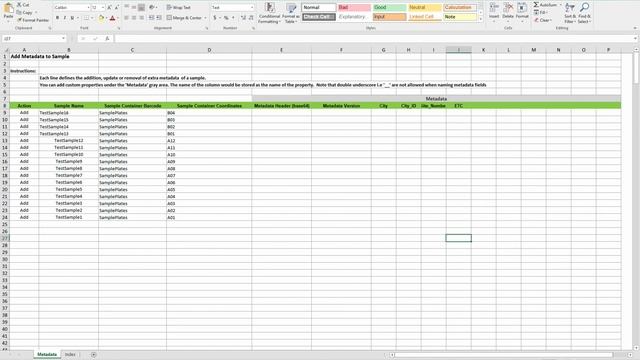Add a new sheet with plus icon
This screenshot has height=360, width=640.
(93, 355)
